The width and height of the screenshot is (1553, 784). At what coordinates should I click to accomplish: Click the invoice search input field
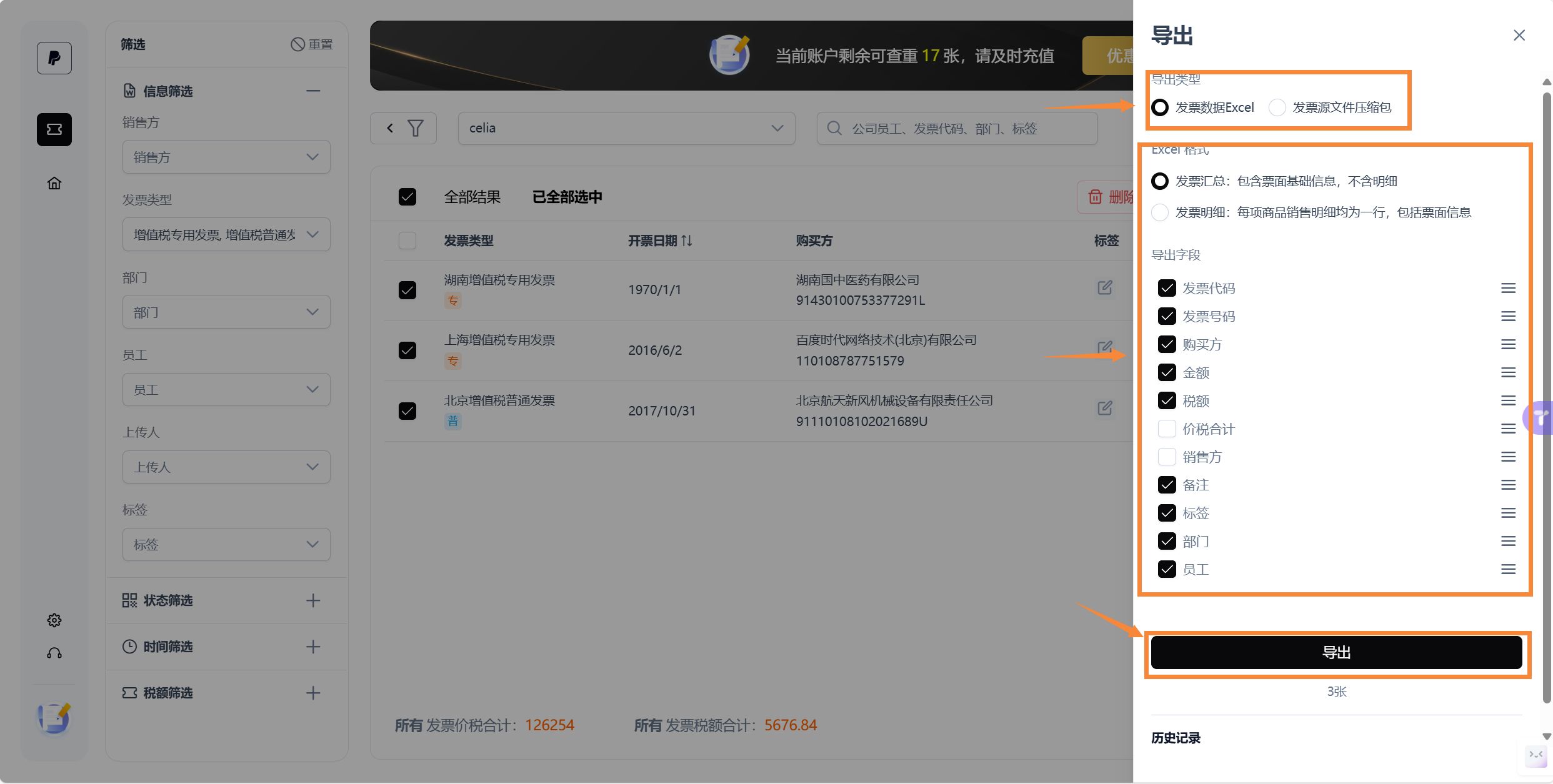957,128
